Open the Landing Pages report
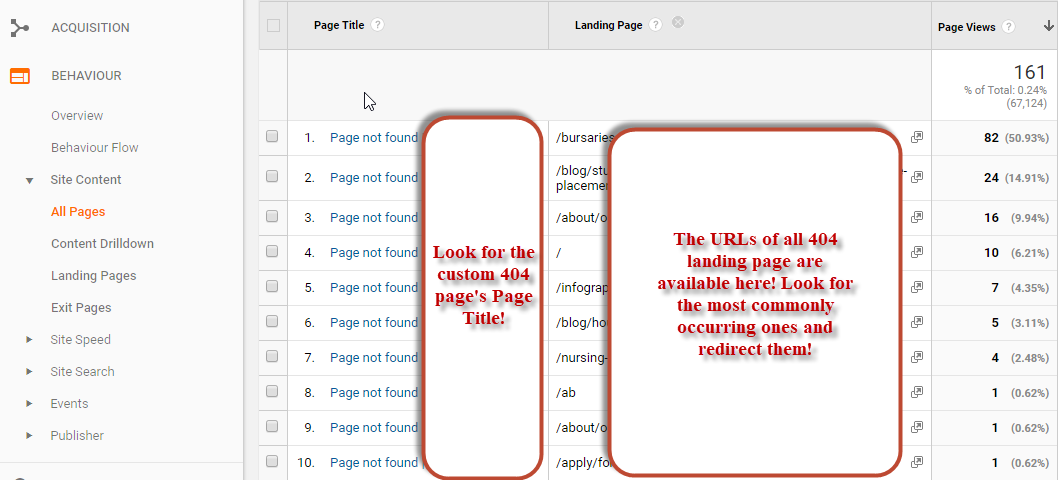Screen dimensions: 1058x480 (93, 276)
